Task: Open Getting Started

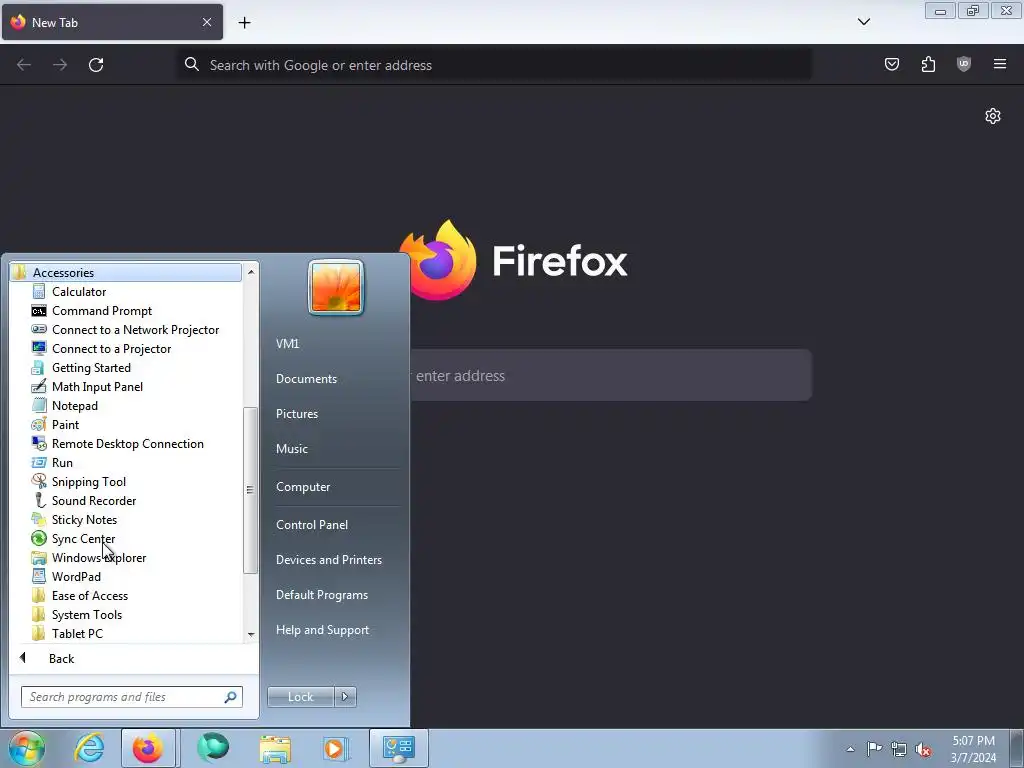Action: 81,368
